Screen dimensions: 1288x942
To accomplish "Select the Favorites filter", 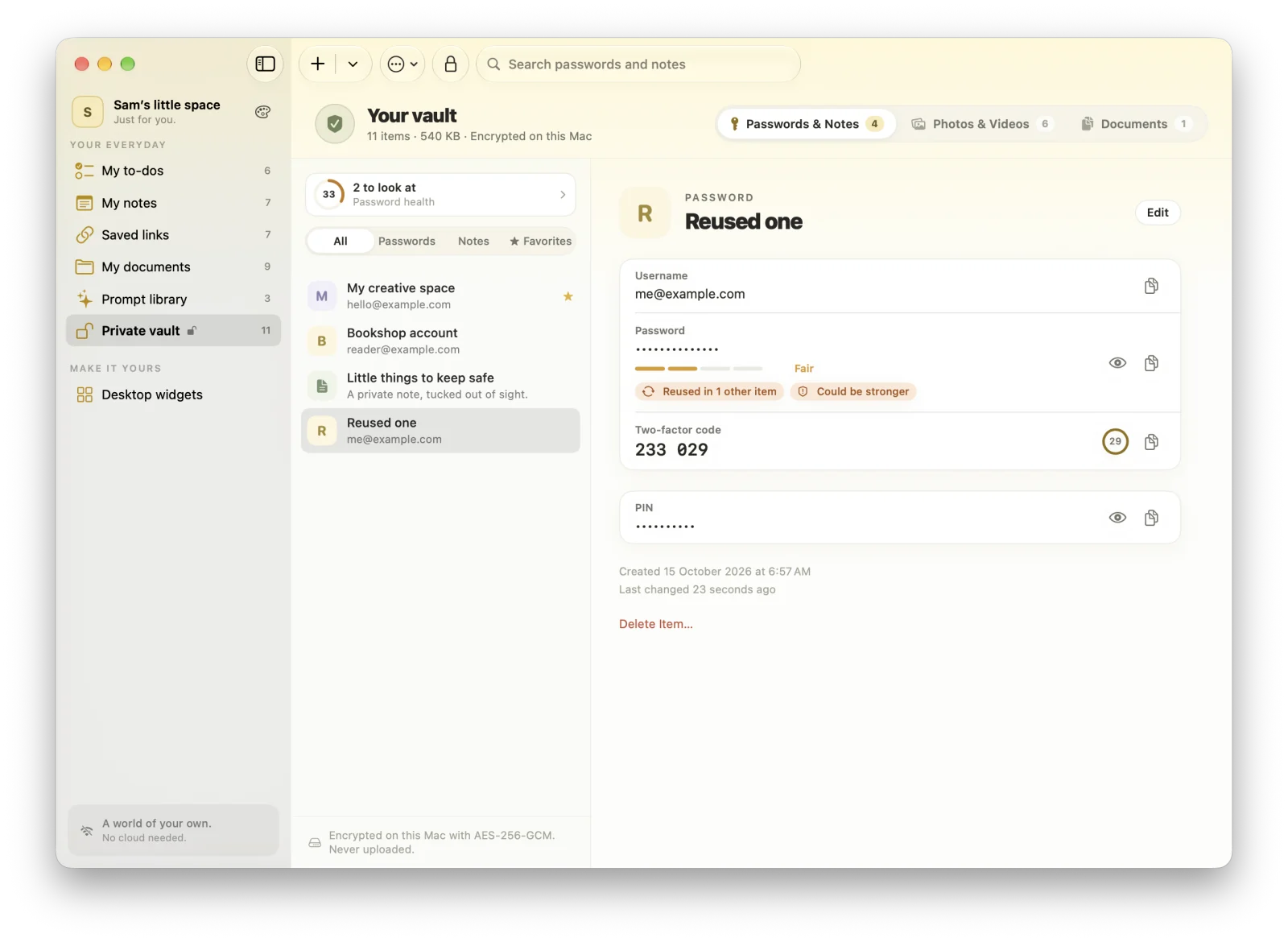I will tap(540, 241).
